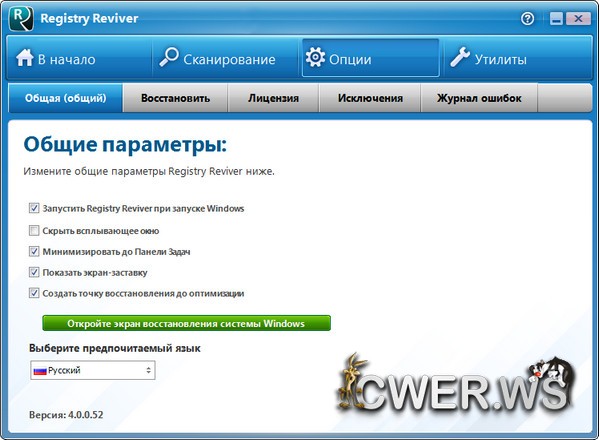Viewport: 599px width, 440px height.
Task: Switch to Общая (общий) tab
Action: (65, 98)
